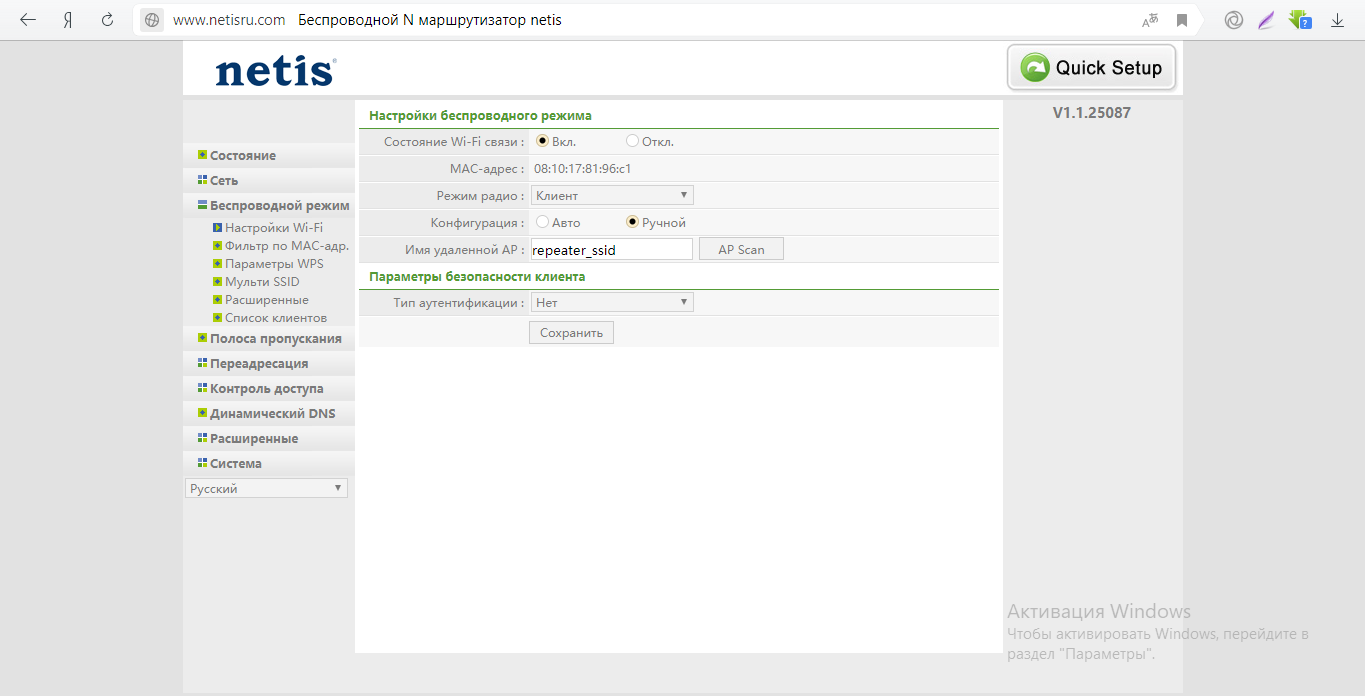This screenshot has width=1365, height=696.
Task: Open the Режим радио dropdown
Action: [612, 195]
